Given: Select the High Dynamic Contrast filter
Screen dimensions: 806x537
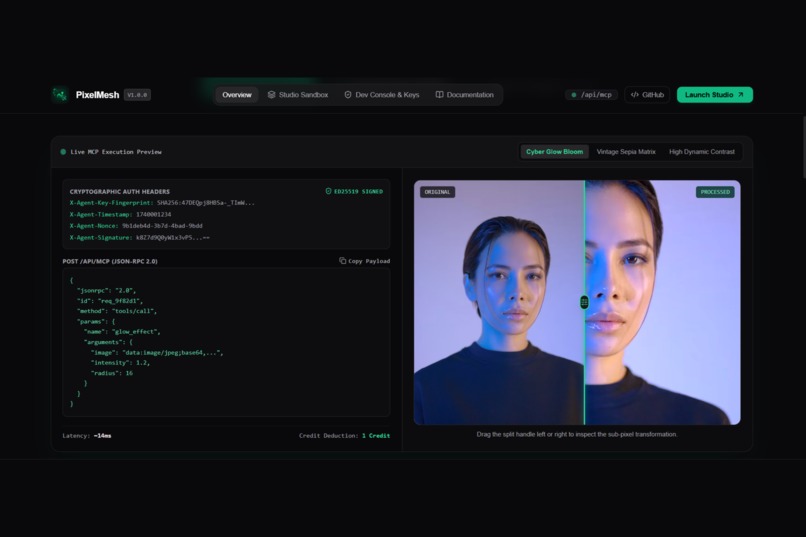Looking at the screenshot, I should click(702, 152).
